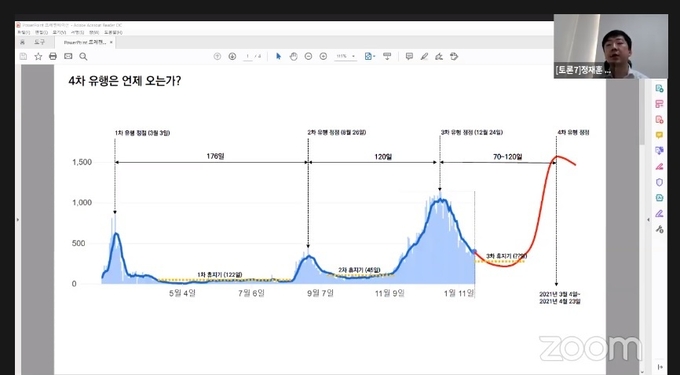The height and width of the screenshot is (375, 680).
Task: Collapse the right tools pane arrow
Action: [648, 220]
